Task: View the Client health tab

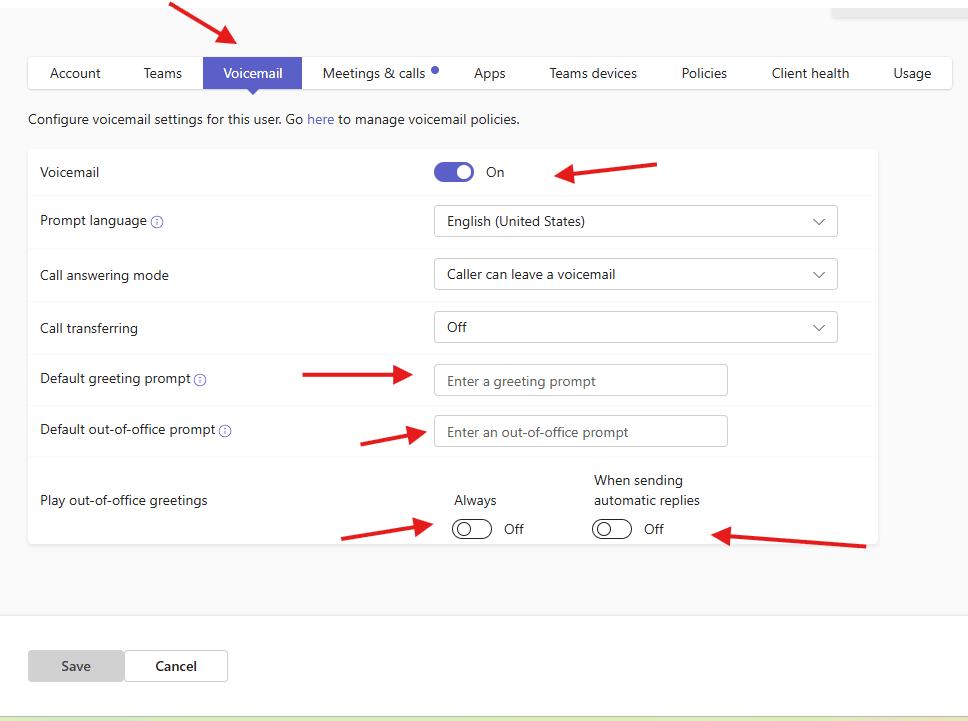Action: coord(810,73)
